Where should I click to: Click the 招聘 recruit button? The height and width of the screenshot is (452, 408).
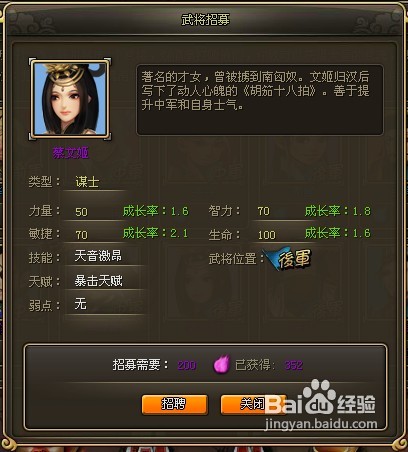point(175,405)
